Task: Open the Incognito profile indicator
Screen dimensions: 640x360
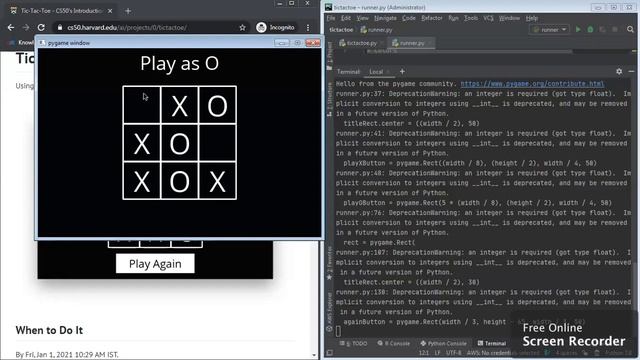Action: pos(276,27)
